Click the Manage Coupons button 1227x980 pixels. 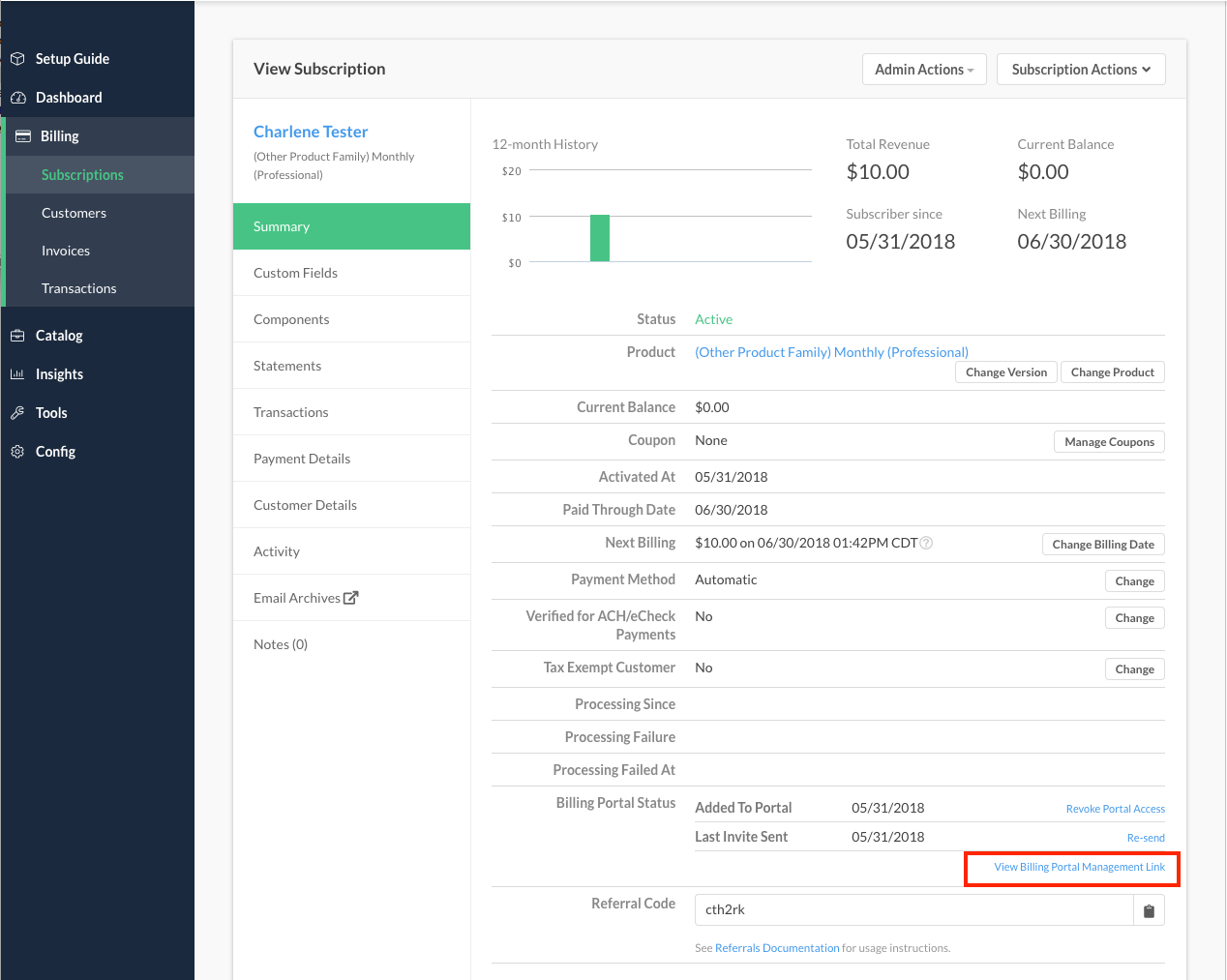pyautogui.click(x=1109, y=442)
